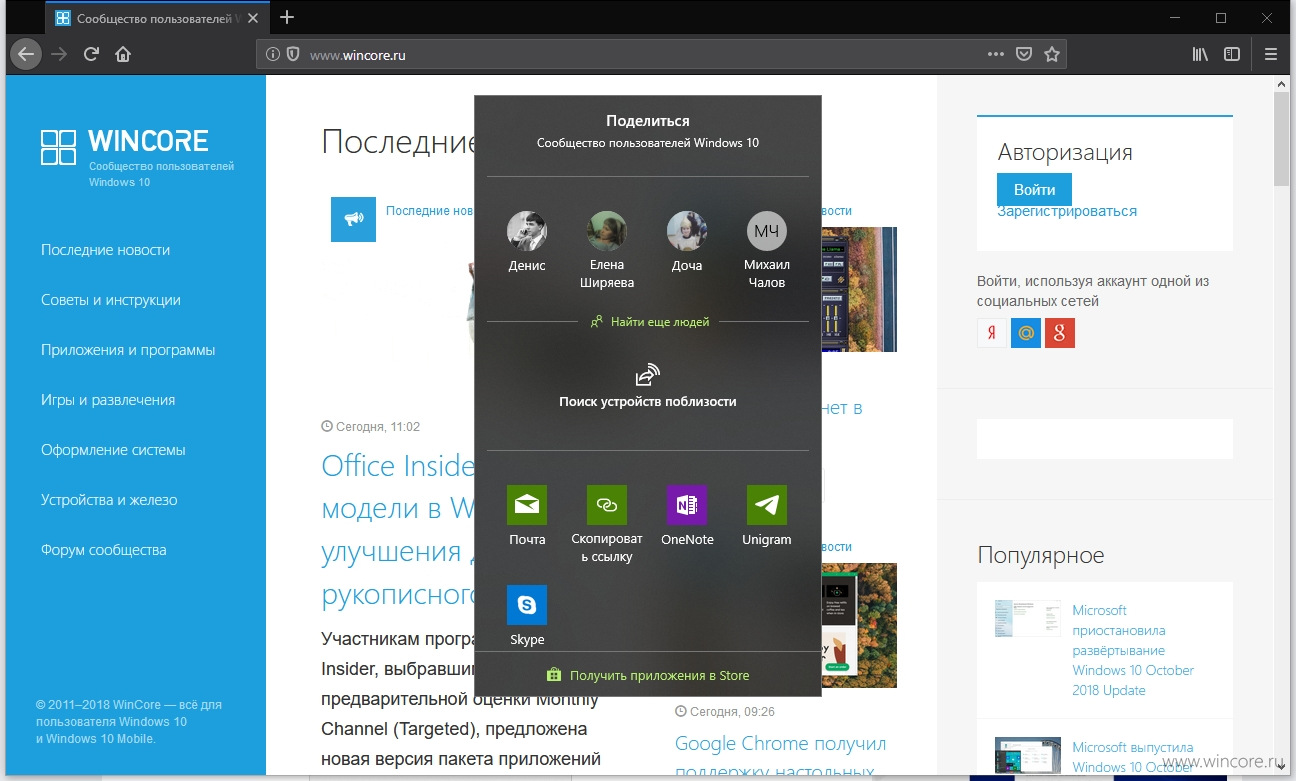Click "Сегодня, 09:26" timestamp
The width and height of the screenshot is (1296, 781).
(725, 712)
